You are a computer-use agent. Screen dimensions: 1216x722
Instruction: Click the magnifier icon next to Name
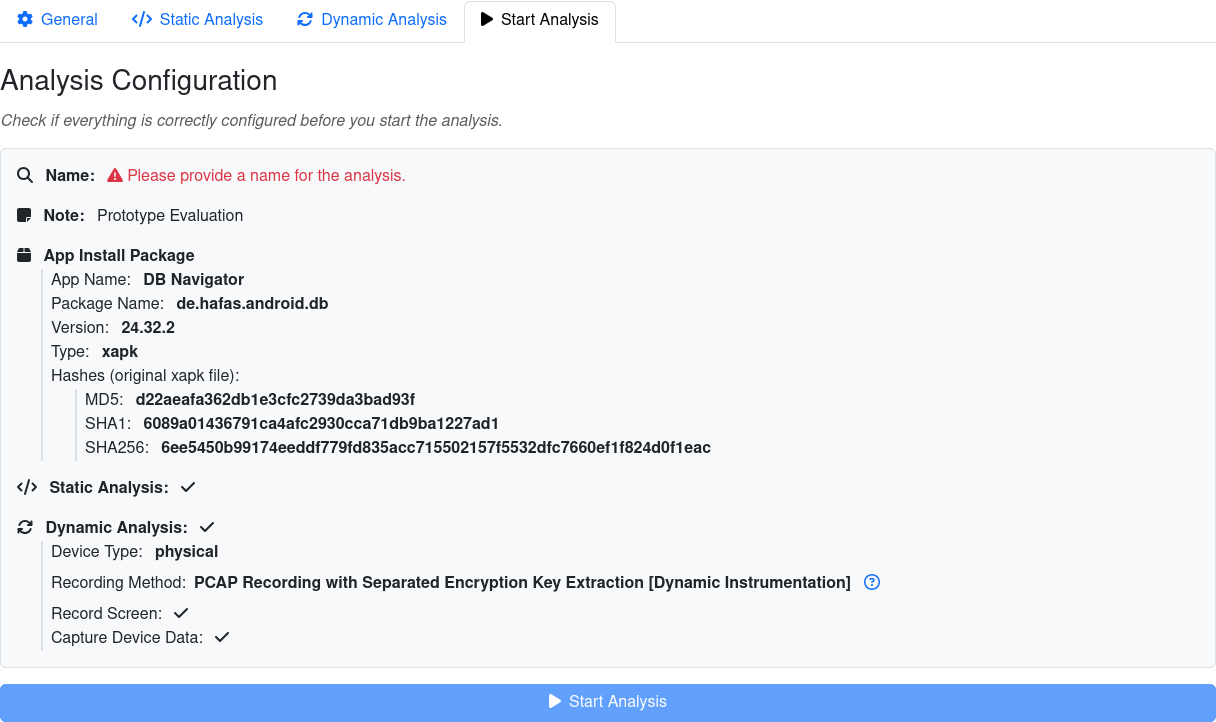pos(26,176)
